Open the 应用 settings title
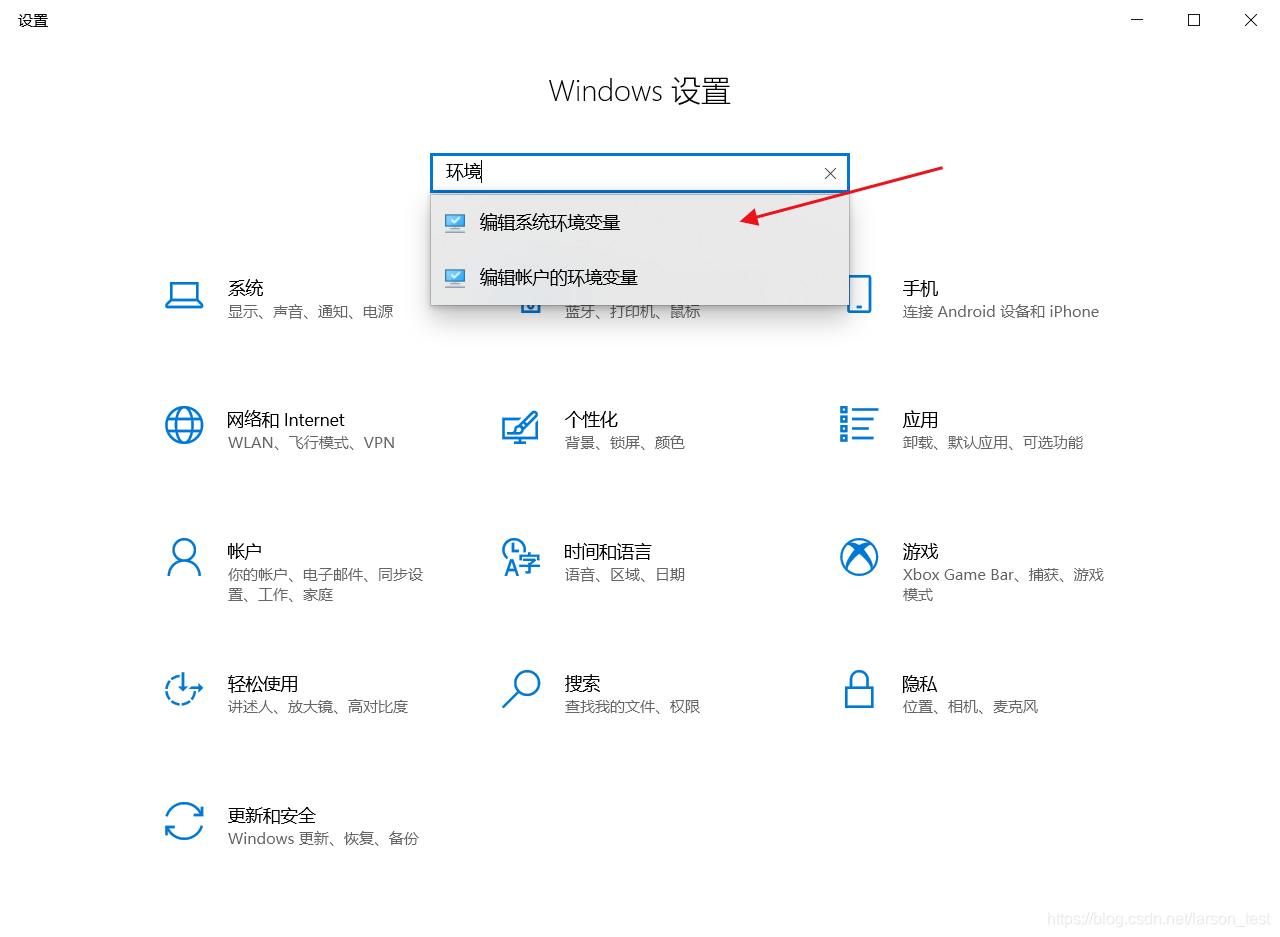 pyautogui.click(x=920, y=420)
